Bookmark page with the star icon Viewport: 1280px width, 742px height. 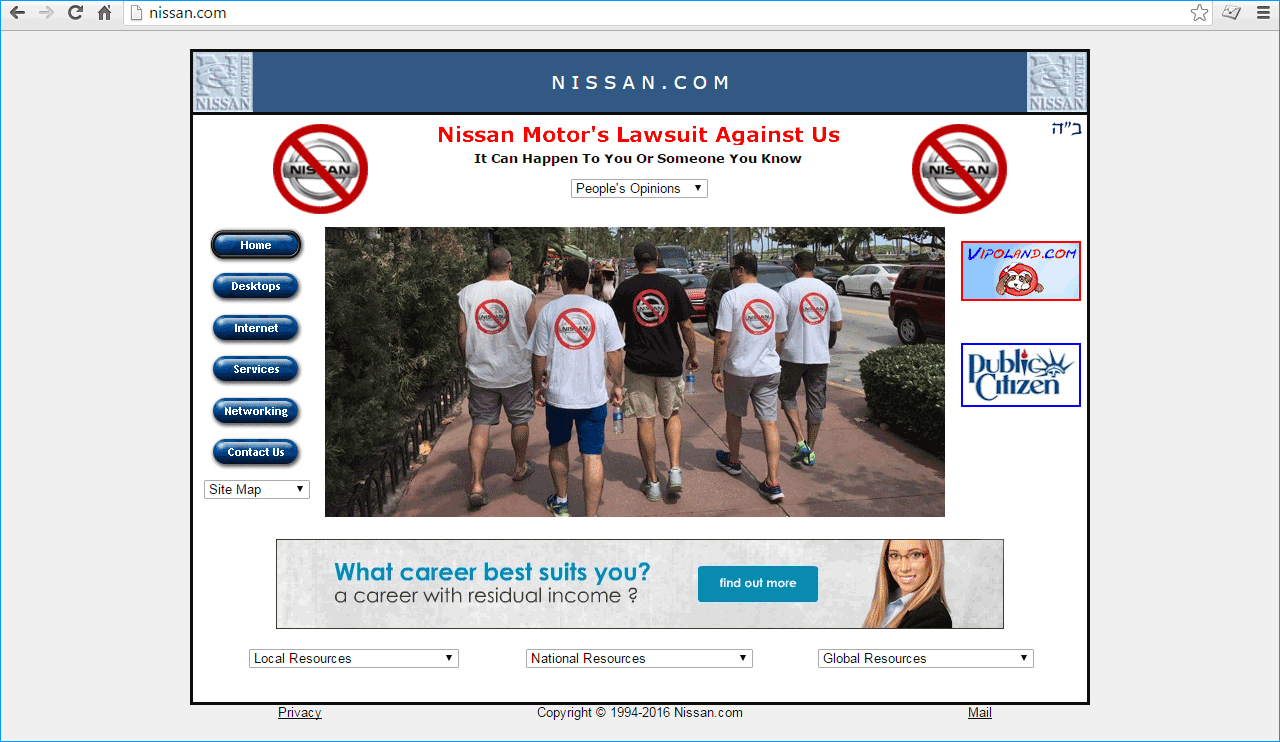pos(1199,13)
